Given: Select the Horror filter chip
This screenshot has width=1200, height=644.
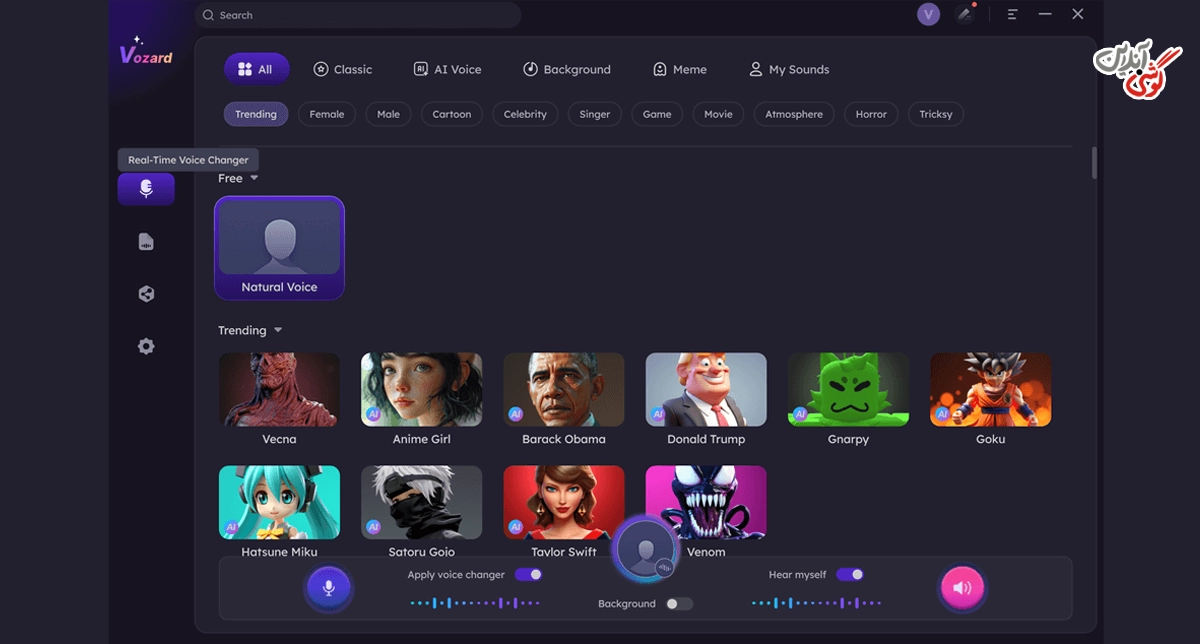Looking at the screenshot, I should click(871, 114).
